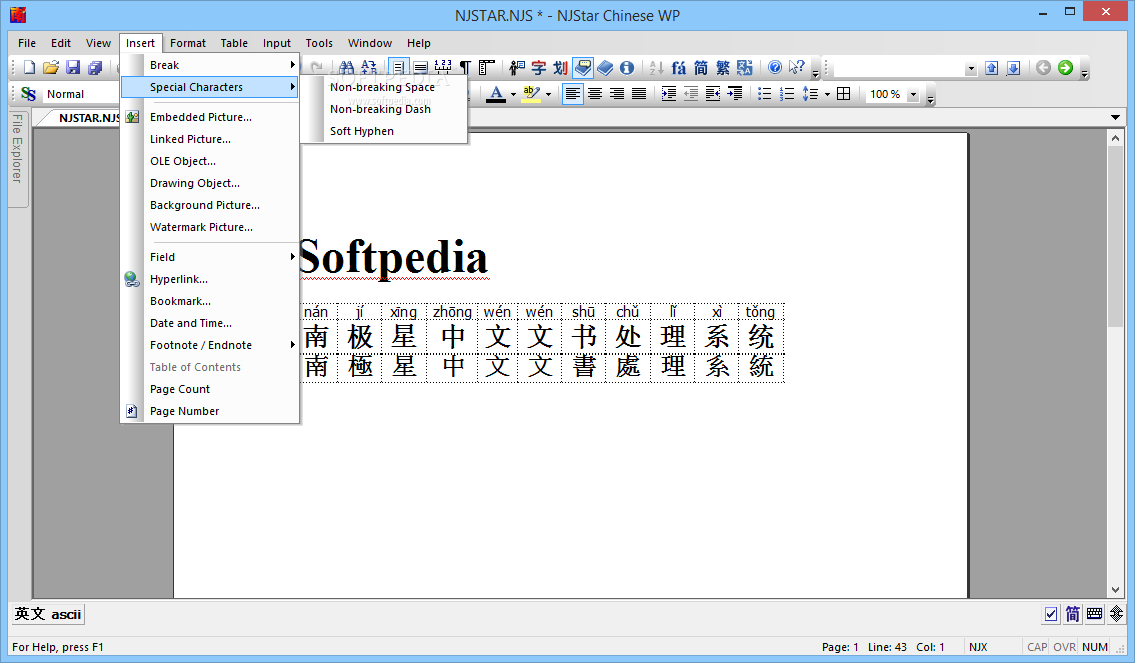Toggle the ruler display icon

click(486, 67)
